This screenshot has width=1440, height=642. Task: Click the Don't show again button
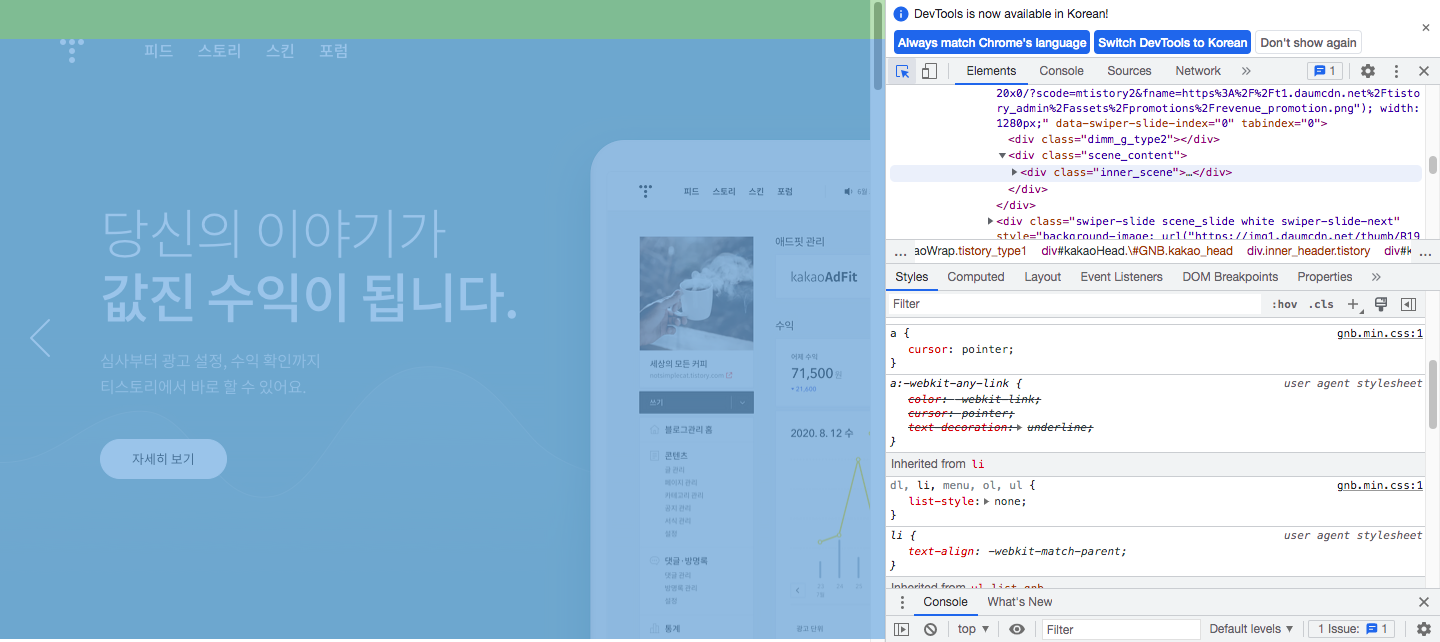(1308, 43)
